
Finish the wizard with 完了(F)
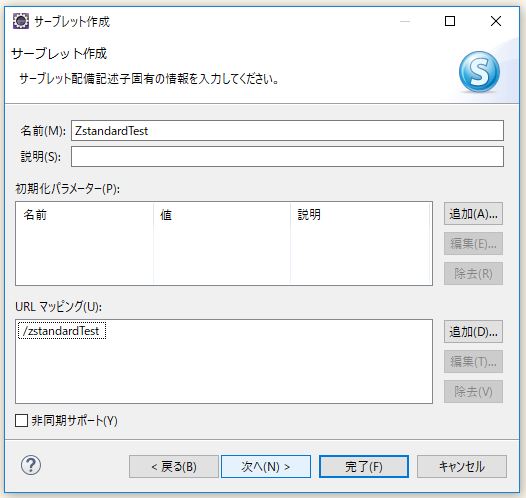(x=364, y=466)
